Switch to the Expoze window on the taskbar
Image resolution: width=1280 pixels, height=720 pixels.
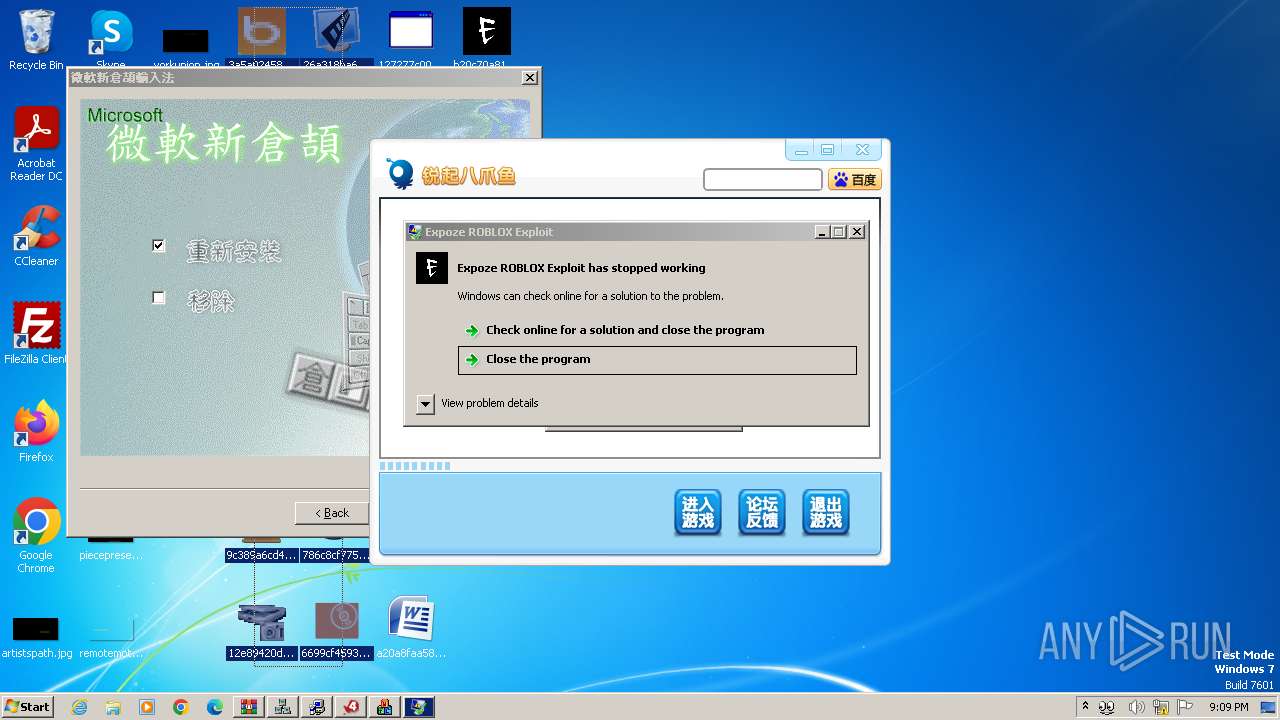coord(419,707)
